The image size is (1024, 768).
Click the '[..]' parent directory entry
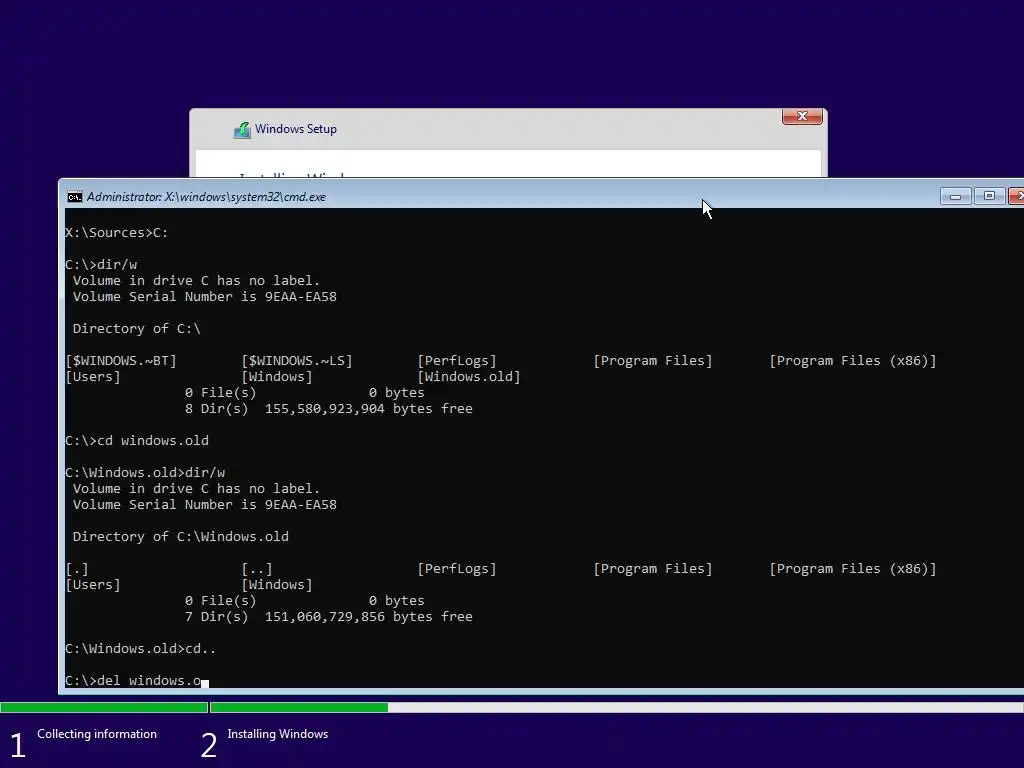pos(257,569)
